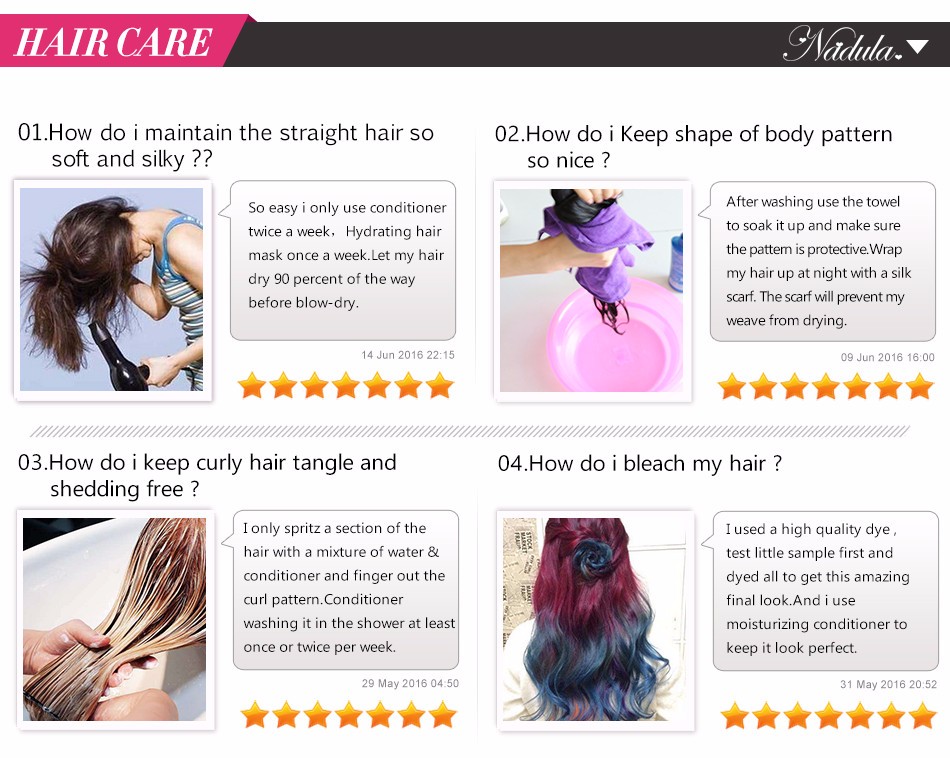This screenshot has height=758, width=950.
Task: Click the pink HAIR CARE banner title
Action: pyautogui.click(x=113, y=42)
